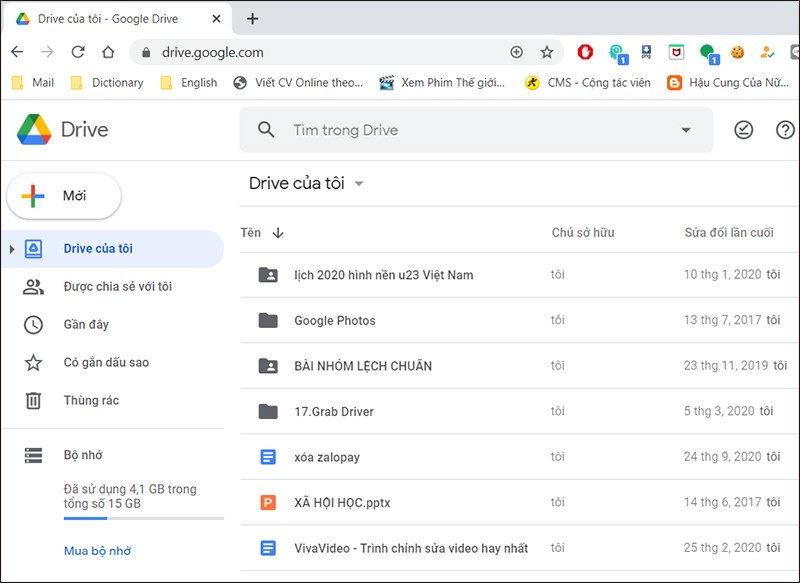
Task: Toggle sort direction arrow next to Tên
Action: coord(278,232)
